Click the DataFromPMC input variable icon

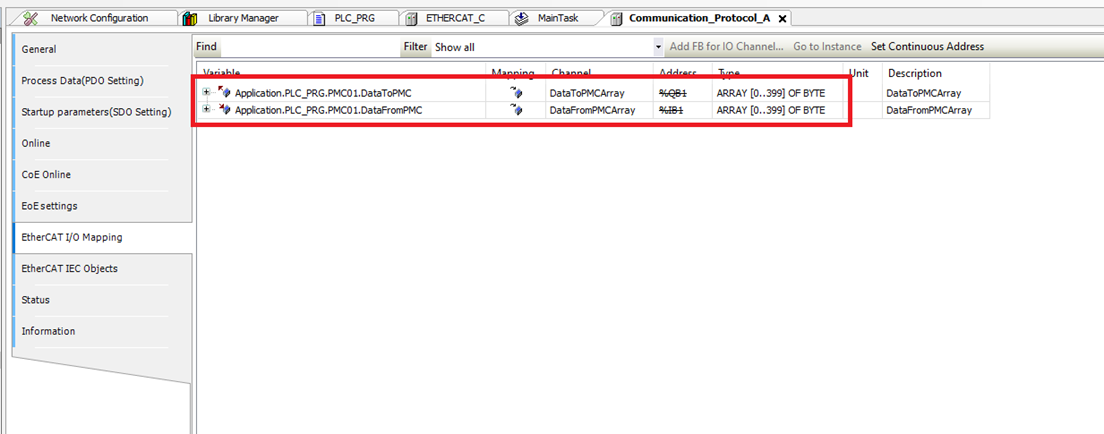tap(224, 110)
